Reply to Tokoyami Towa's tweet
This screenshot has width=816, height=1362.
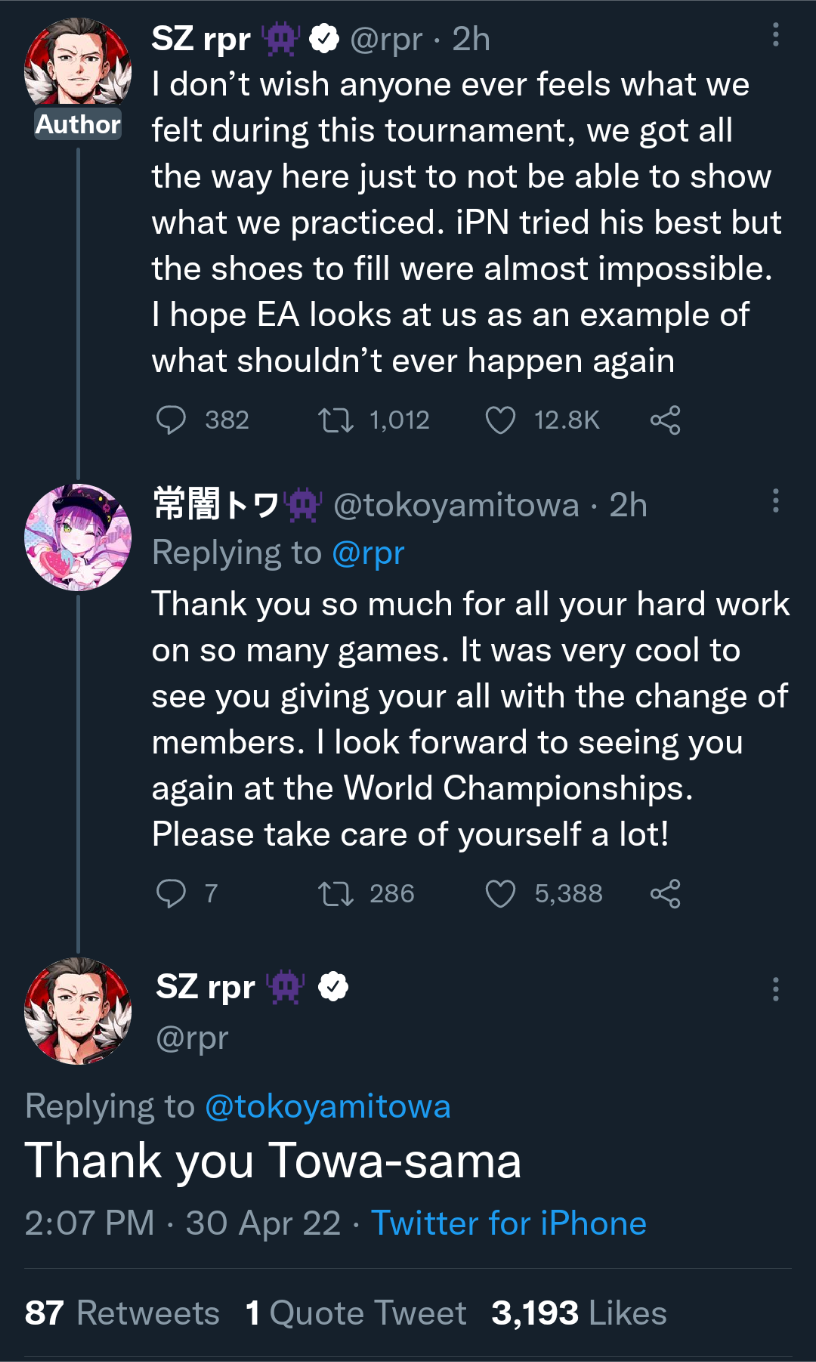172,892
